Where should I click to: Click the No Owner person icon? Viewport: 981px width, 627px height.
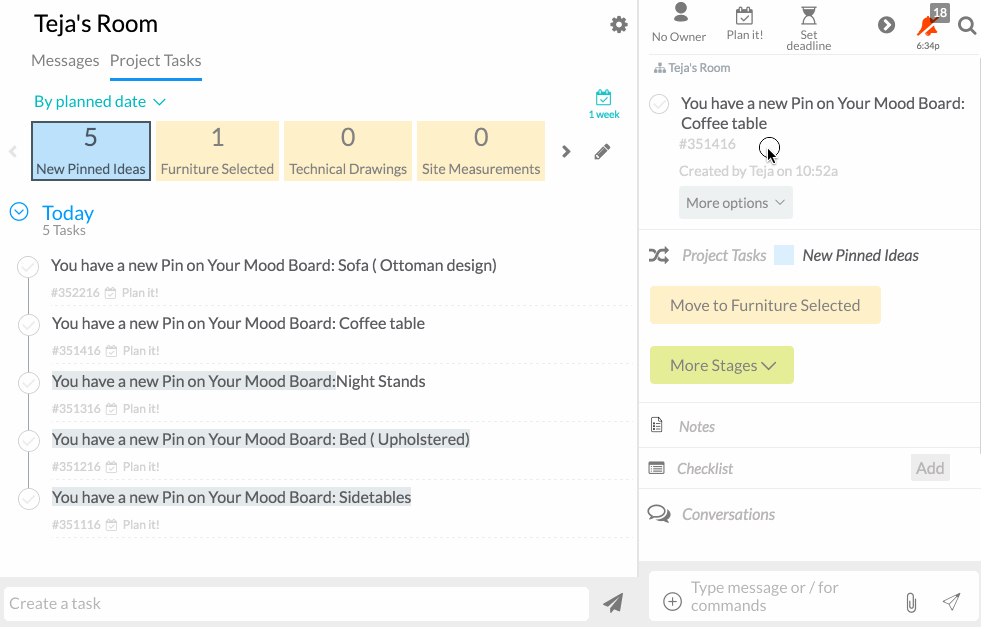tap(680, 14)
